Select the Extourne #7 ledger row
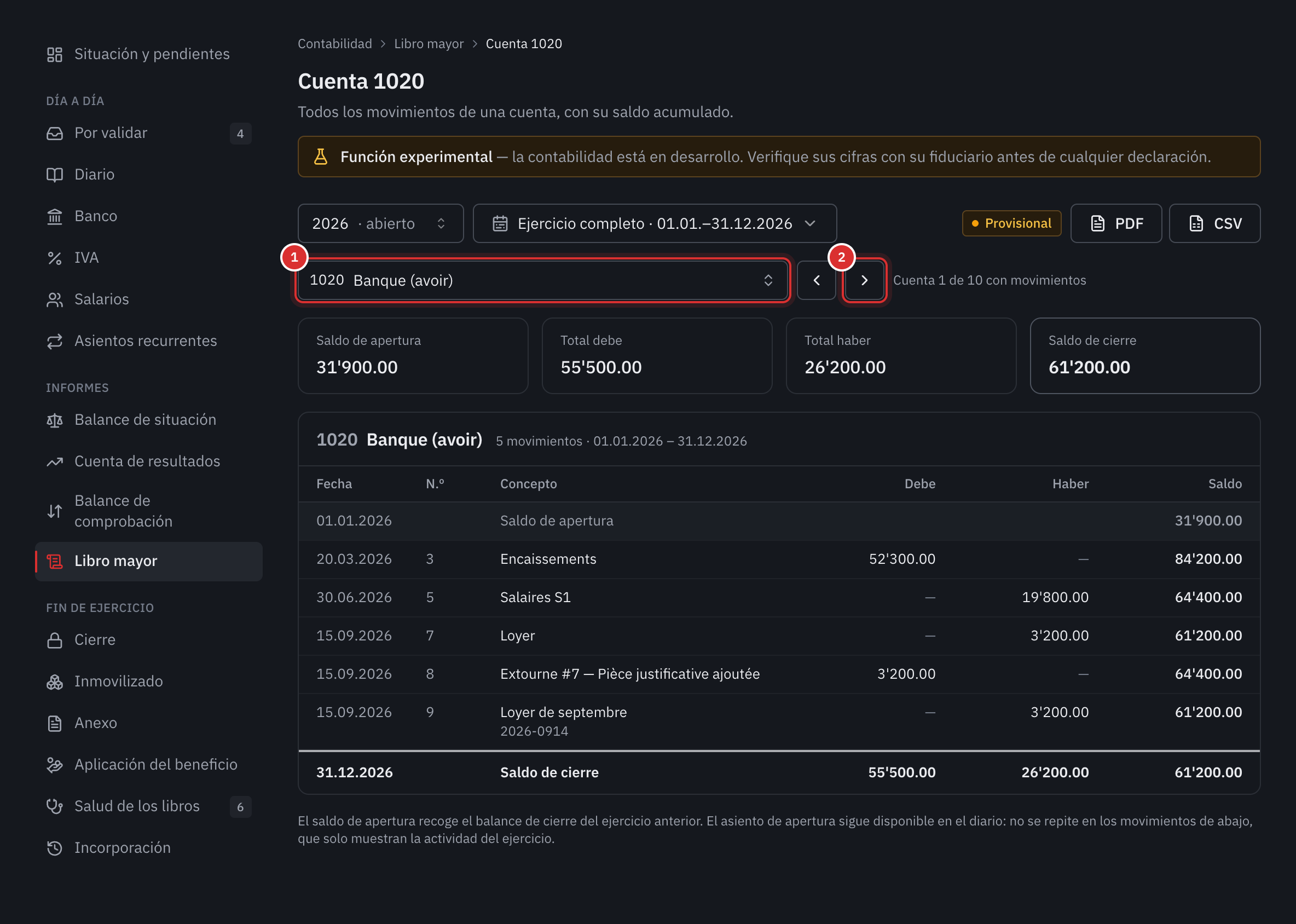 (x=779, y=674)
